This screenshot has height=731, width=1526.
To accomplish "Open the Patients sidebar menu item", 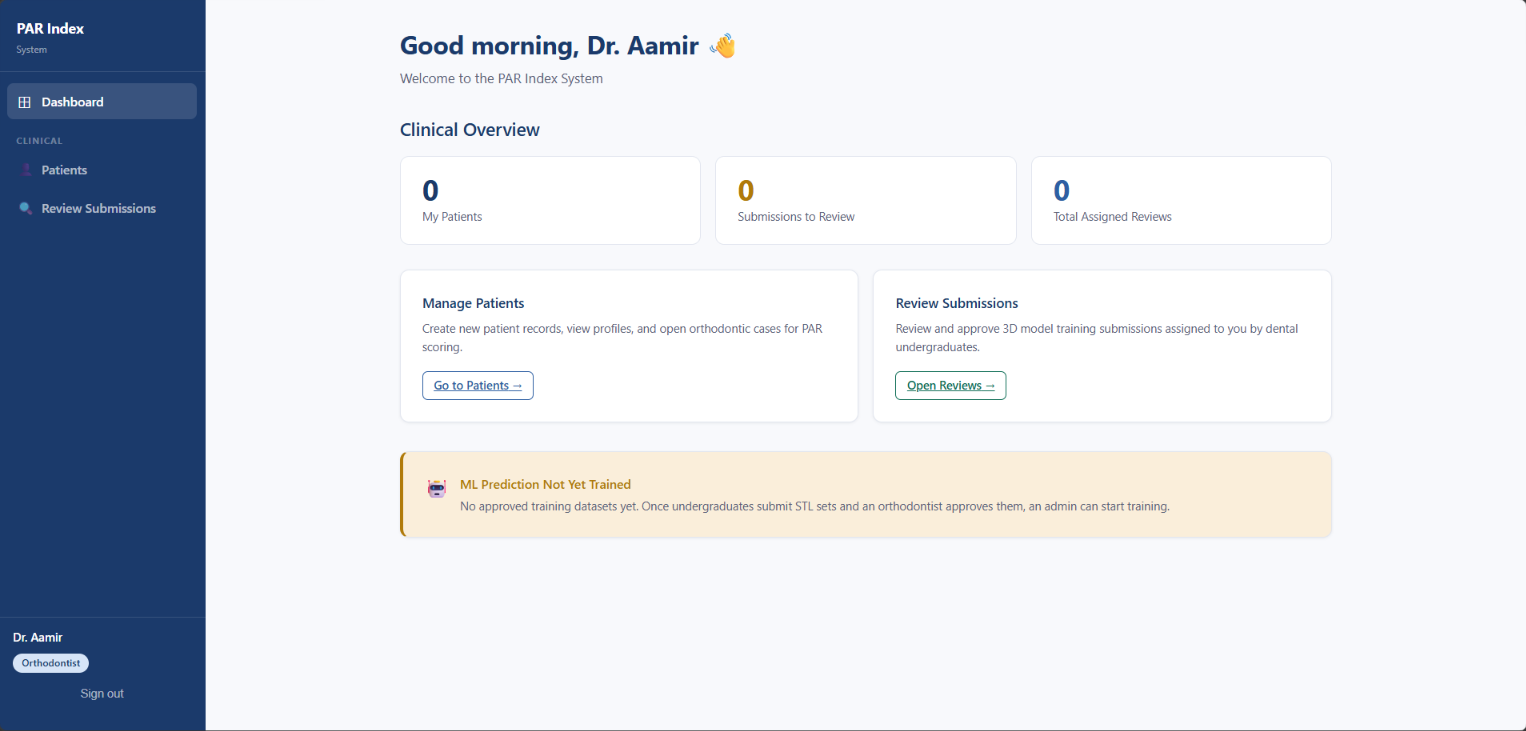I will (x=102, y=170).
